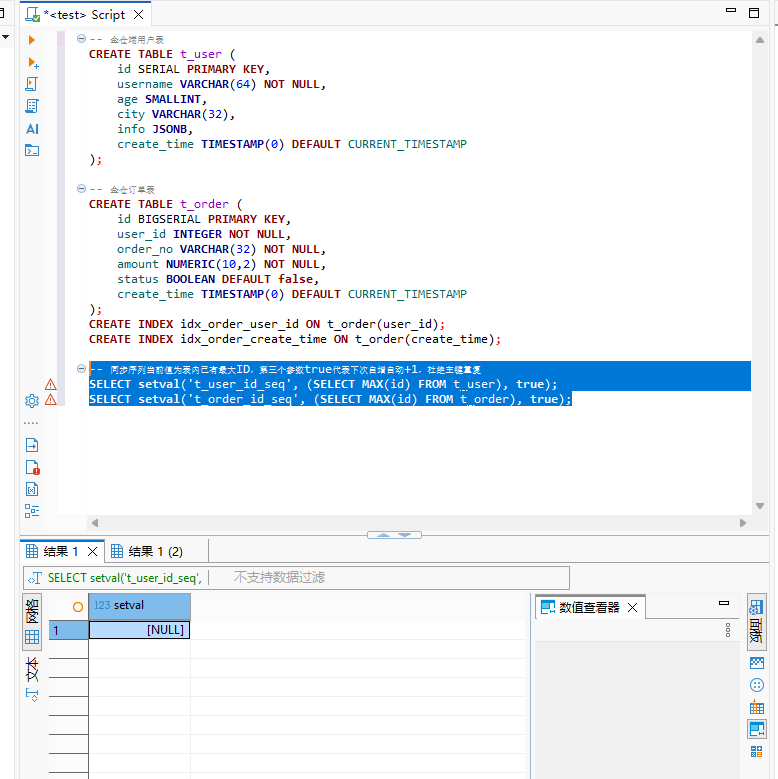The image size is (778, 779).
Task: Click the horizontal scrollbar left arrow
Action: pyautogui.click(x=95, y=523)
